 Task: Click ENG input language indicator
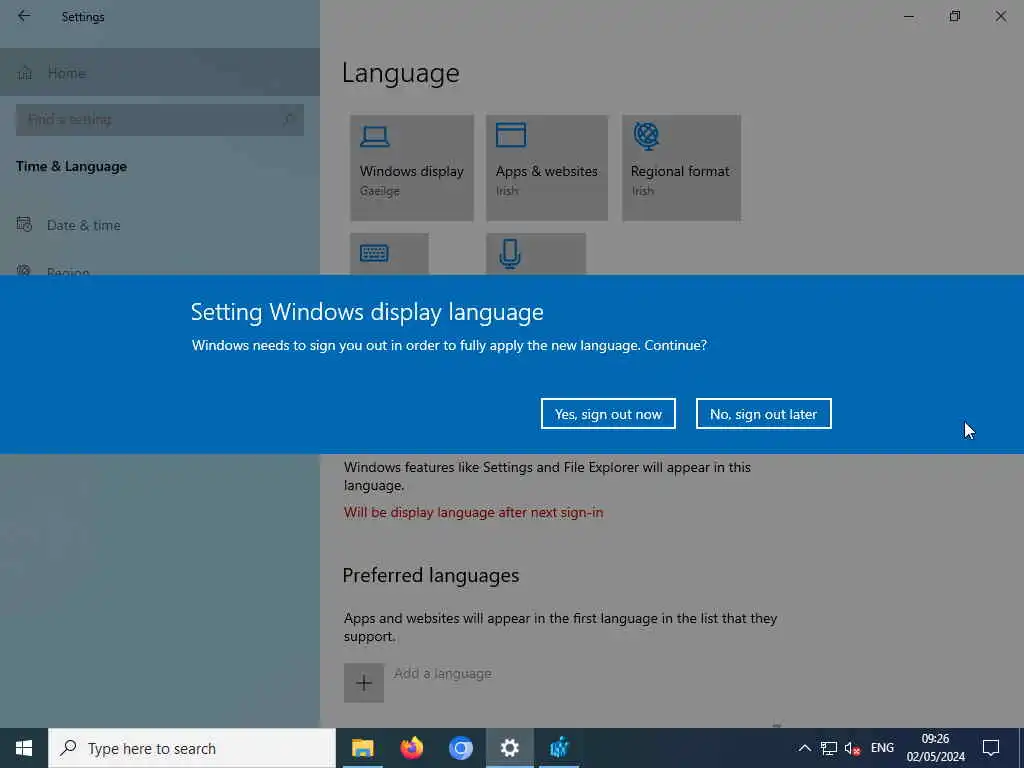(x=882, y=748)
